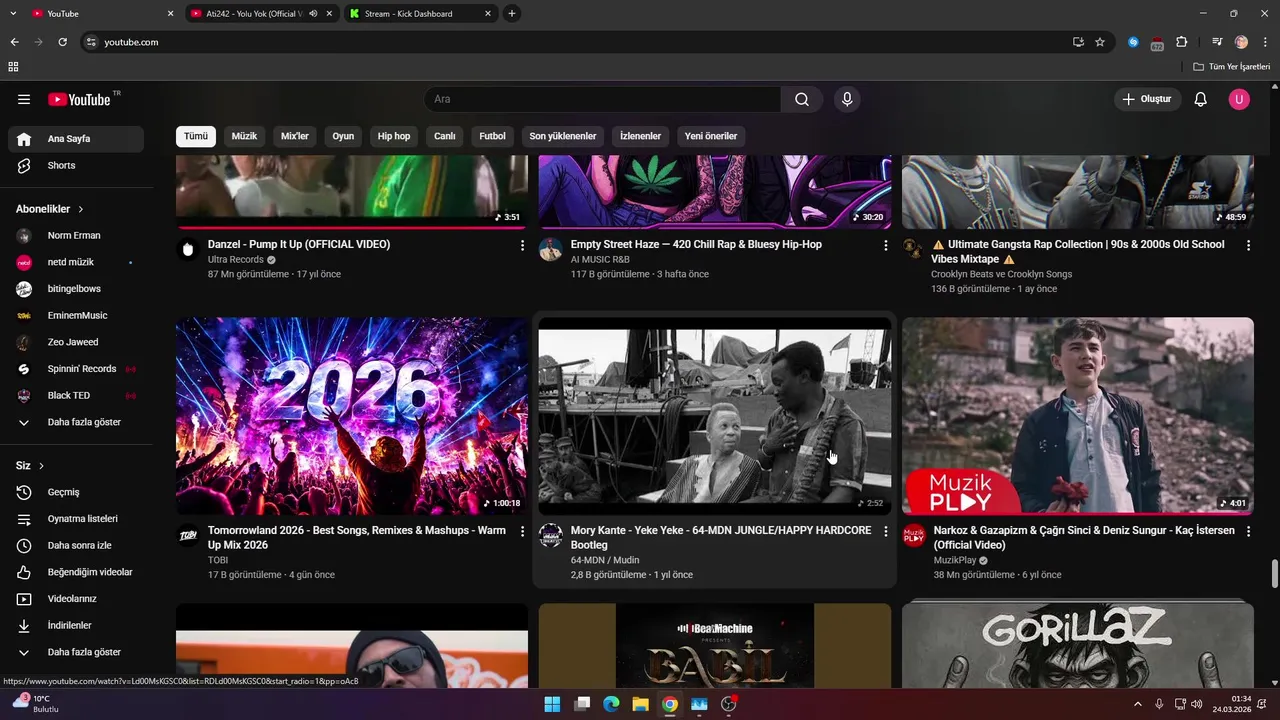Expand the Siz section
The width and height of the screenshot is (1280, 720).
click(x=30, y=466)
